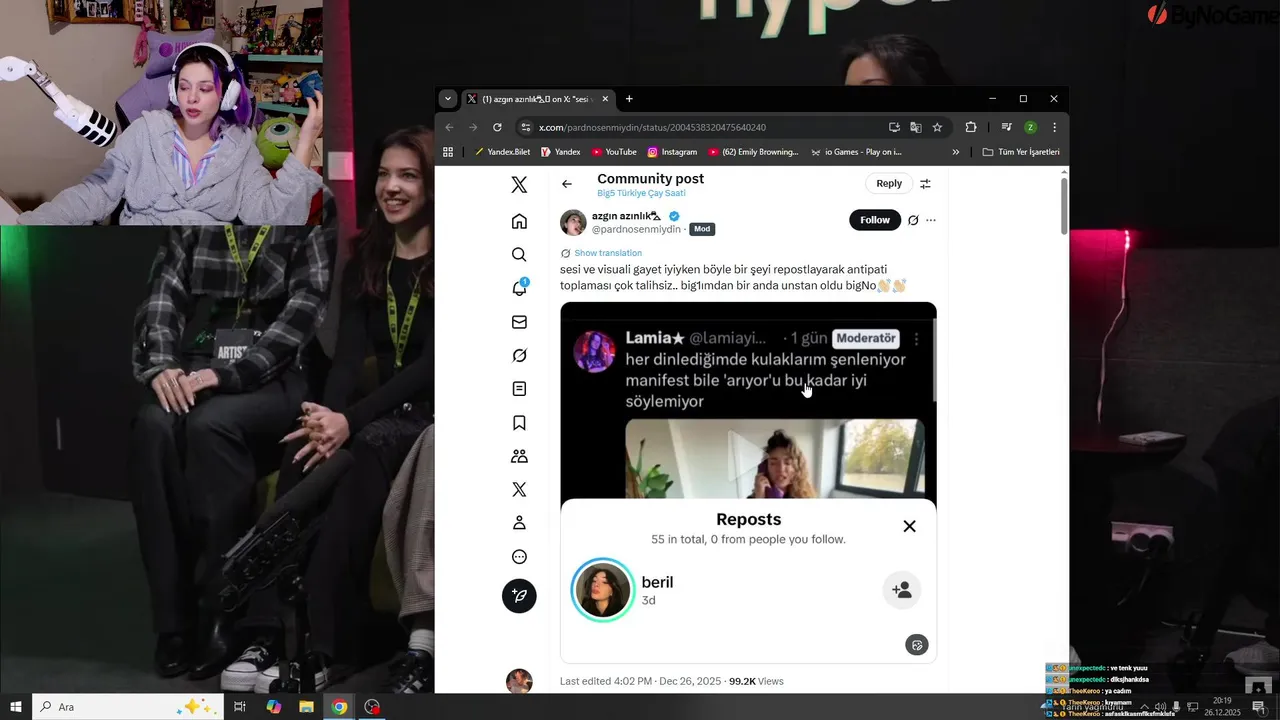Open Messages envelope in the X sidebar
The height and width of the screenshot is (720, 1280).
pos(519,322)
